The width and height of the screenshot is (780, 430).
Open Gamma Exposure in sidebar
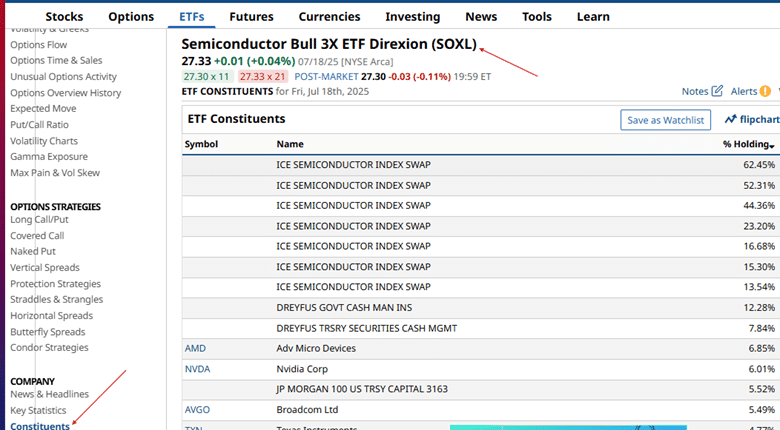49,157
